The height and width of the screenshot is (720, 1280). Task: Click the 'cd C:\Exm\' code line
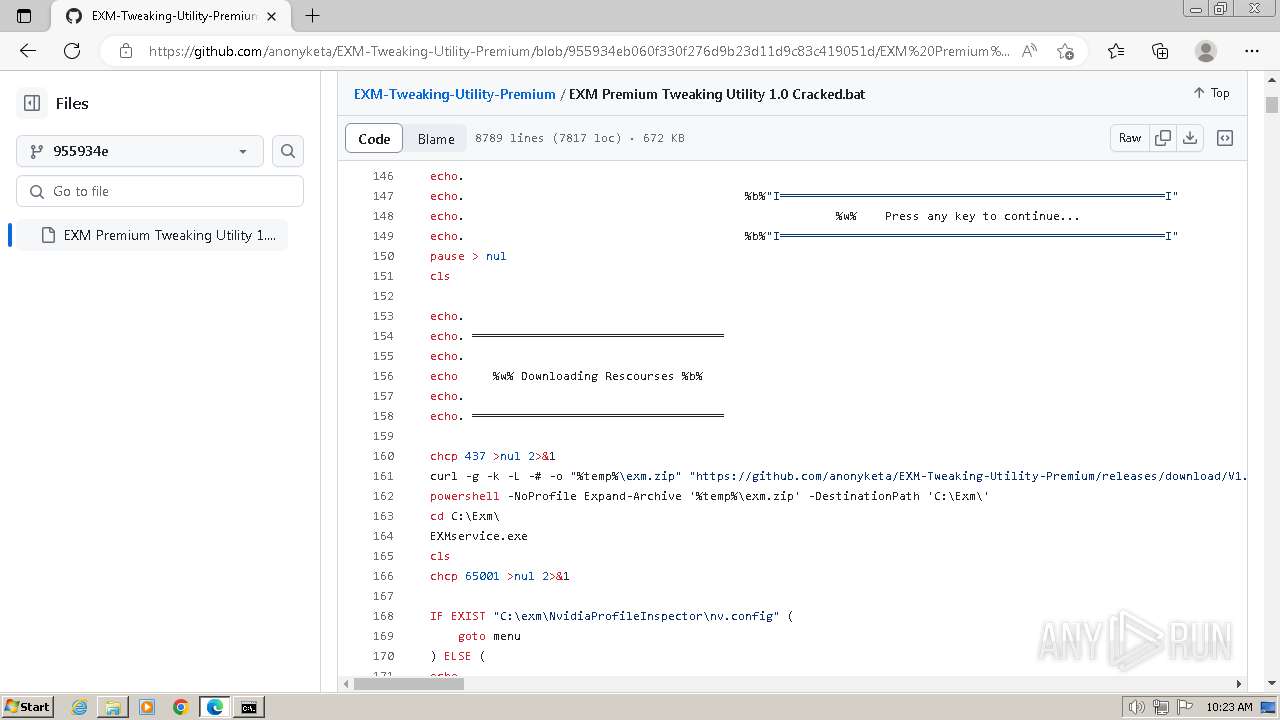click(x=465, y=516)
